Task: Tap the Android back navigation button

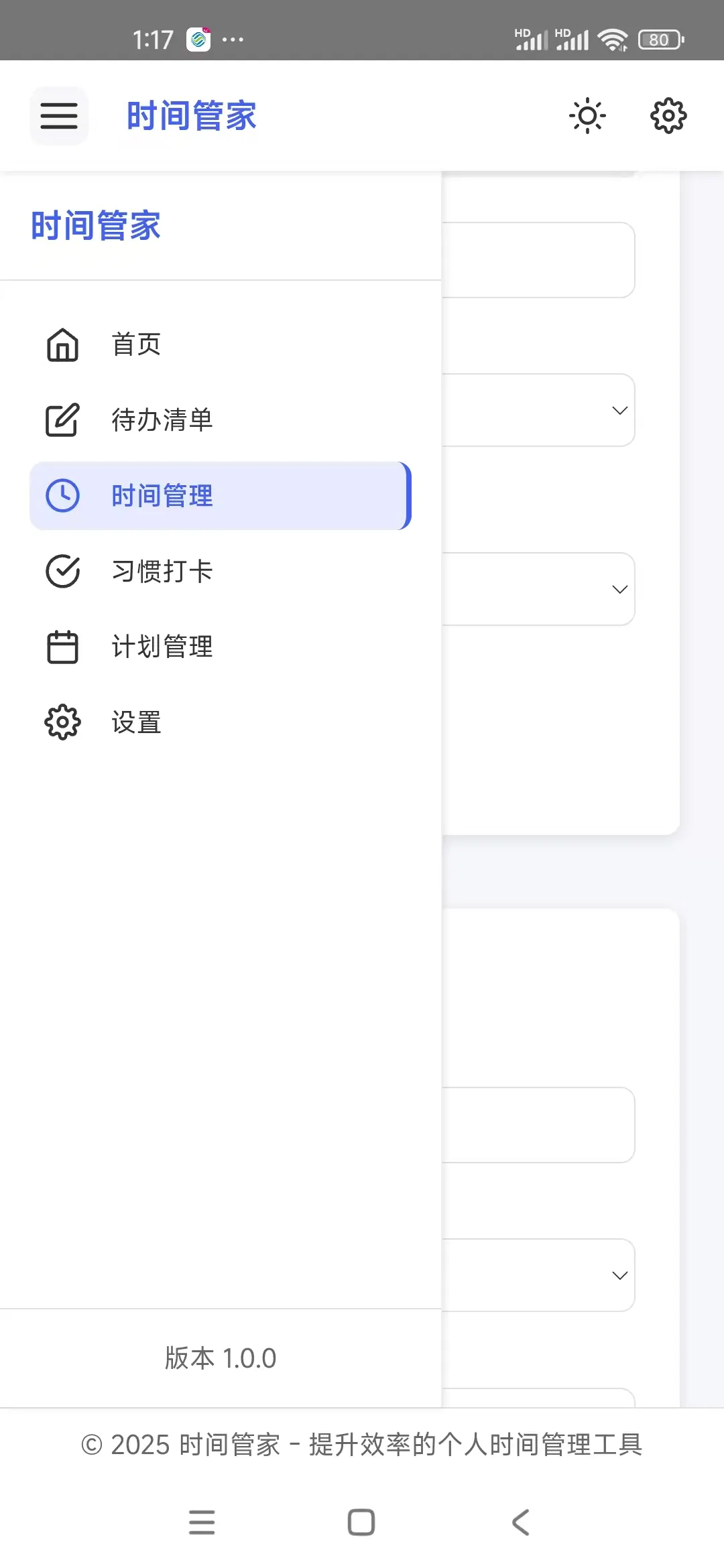Action: tap(521, 1522)
